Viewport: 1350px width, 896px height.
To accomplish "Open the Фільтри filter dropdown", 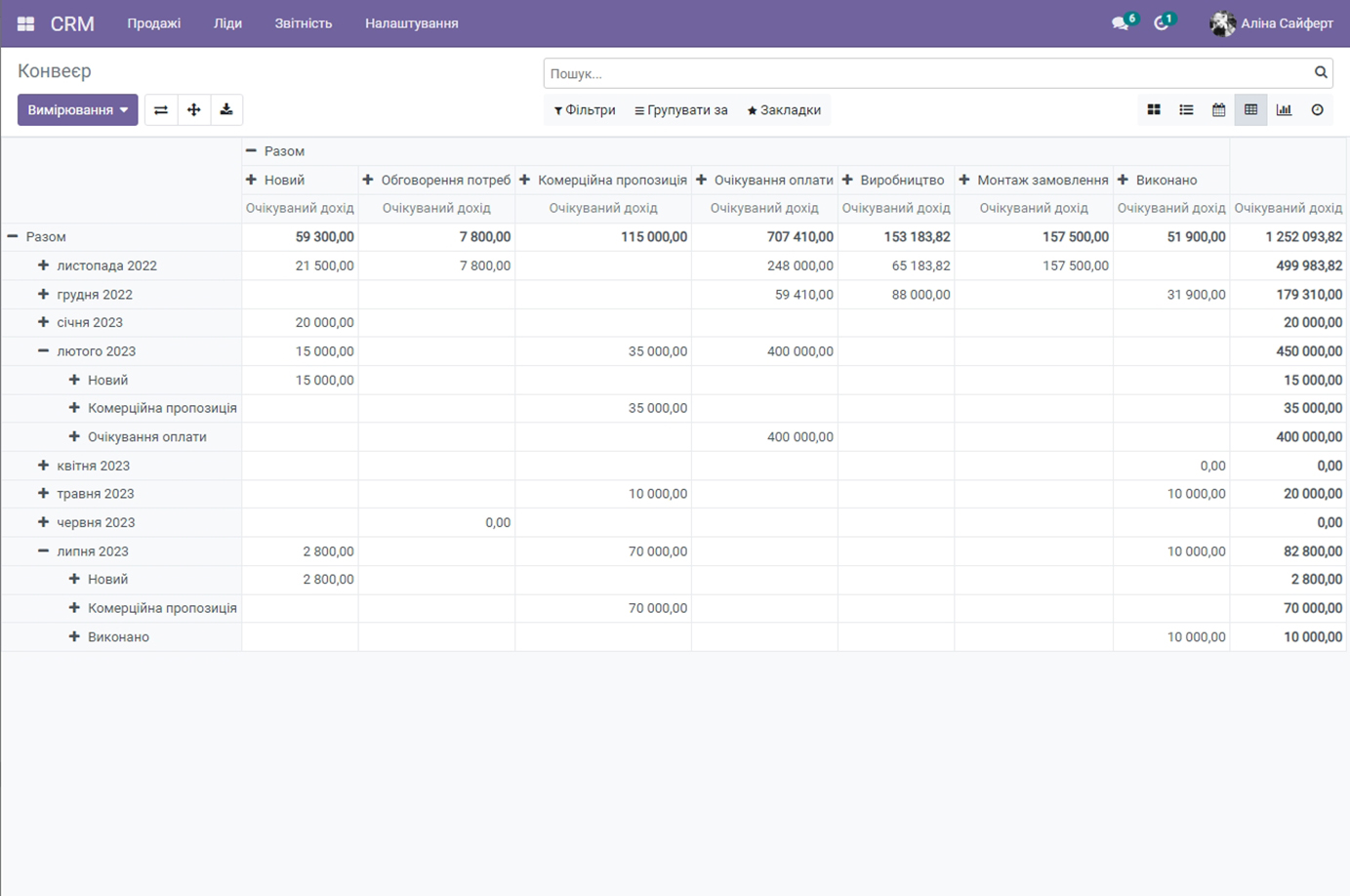I will (585, 110).
